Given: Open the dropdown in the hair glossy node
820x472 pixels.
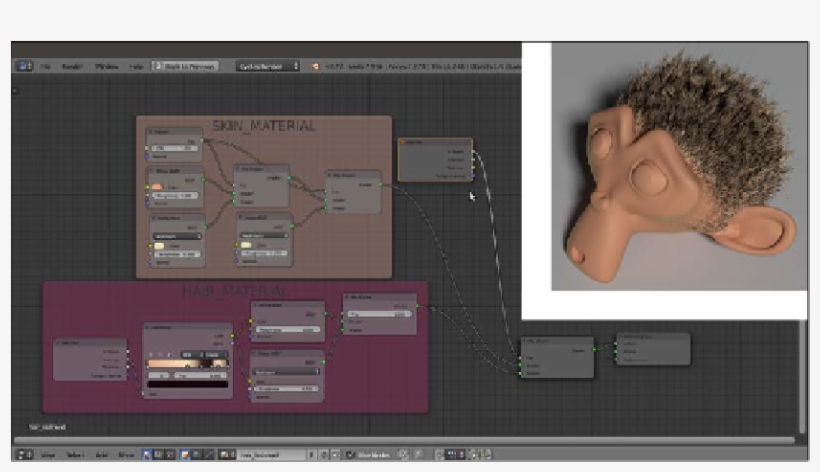Looking at the screenshot, I should (285, 369).
